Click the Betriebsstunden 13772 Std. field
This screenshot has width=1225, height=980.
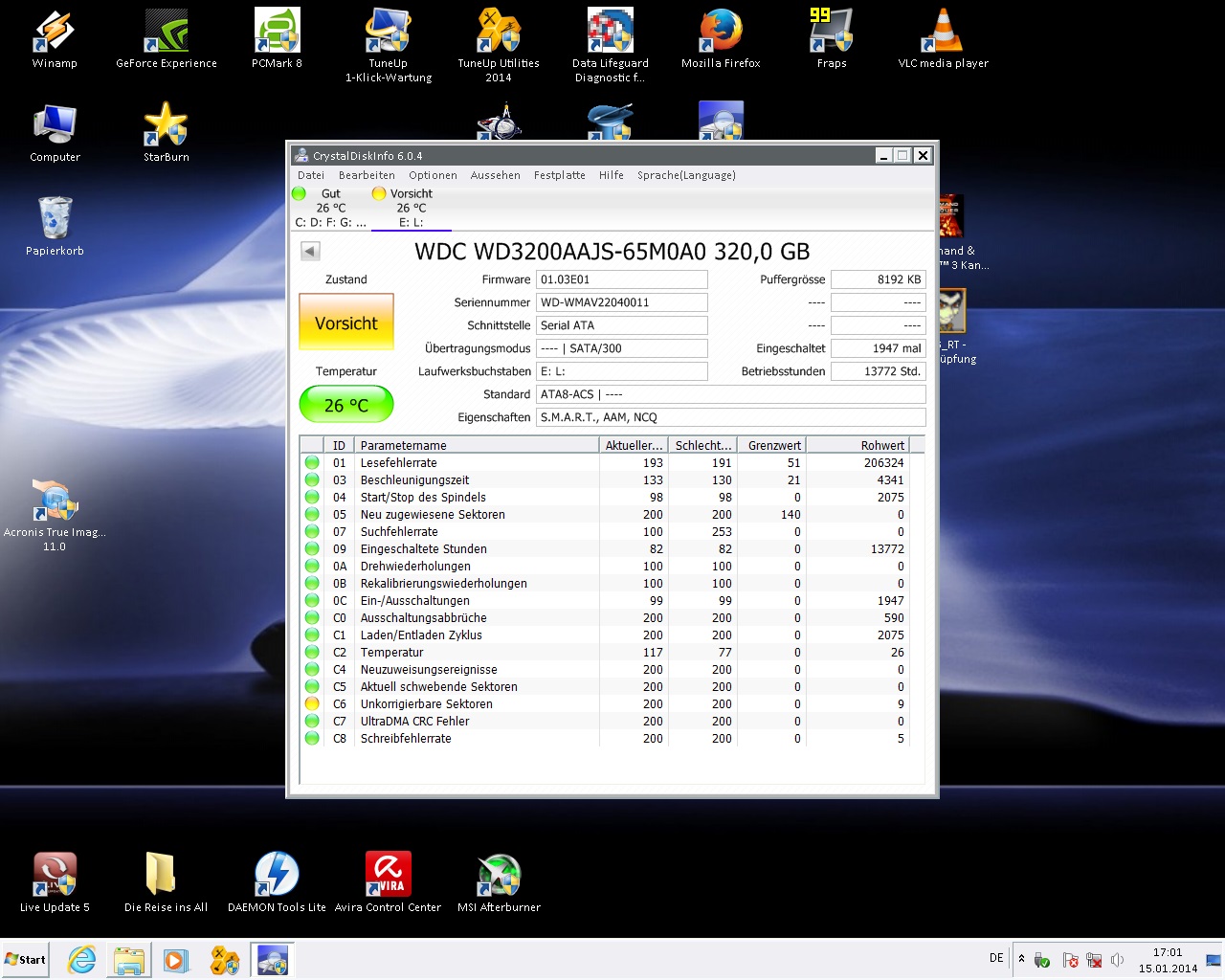pos(879,371)
